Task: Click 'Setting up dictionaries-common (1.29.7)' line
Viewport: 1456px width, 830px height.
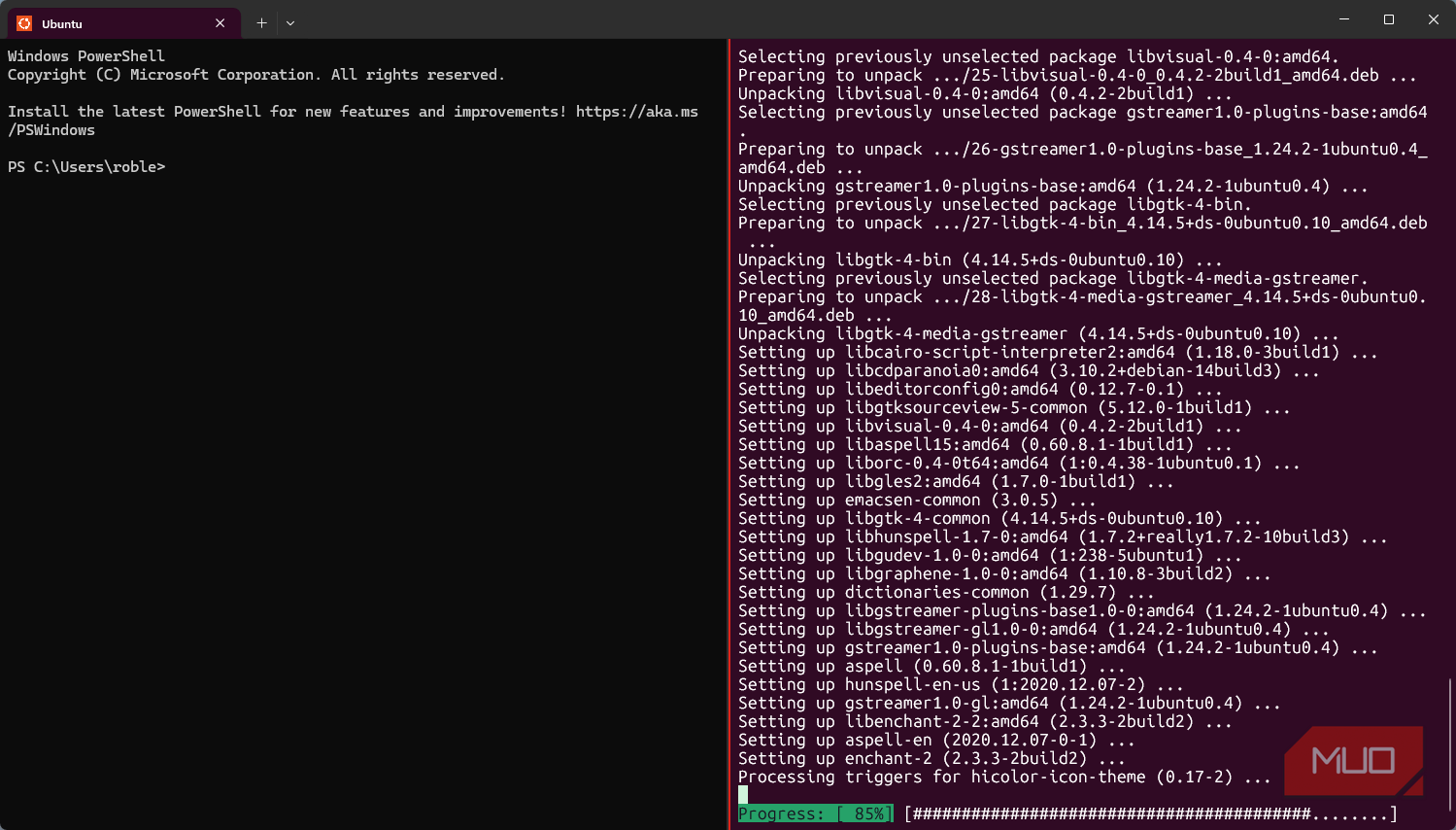Action: pos(946,592)
